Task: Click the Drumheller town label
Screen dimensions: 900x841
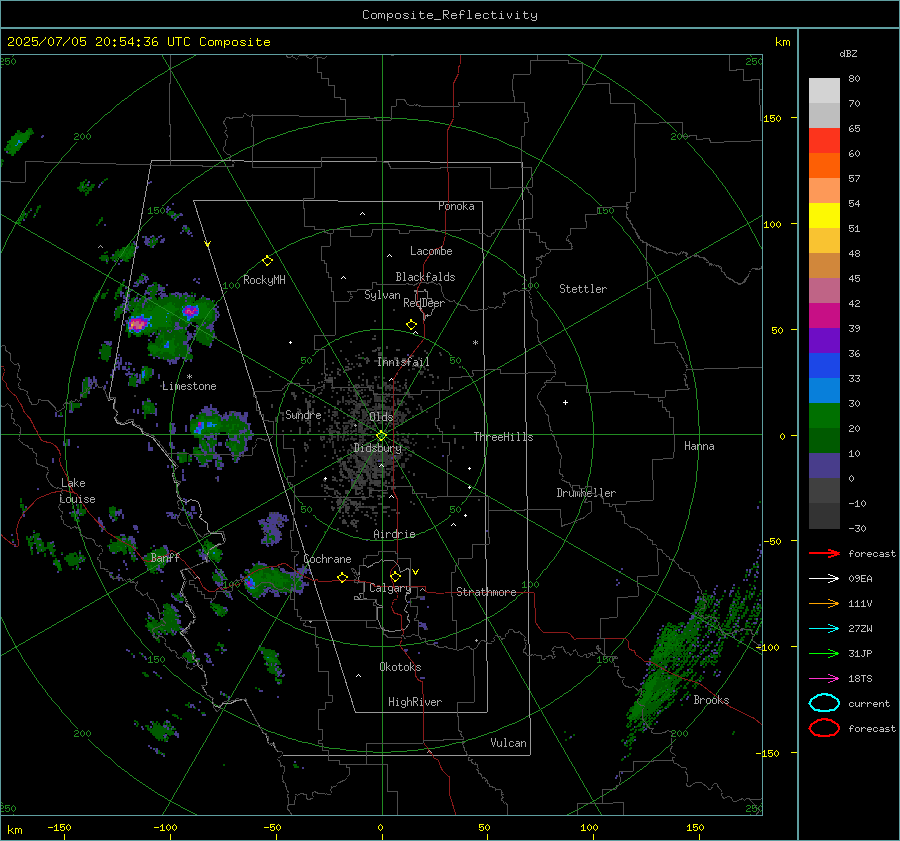Action: pos(586,493)
